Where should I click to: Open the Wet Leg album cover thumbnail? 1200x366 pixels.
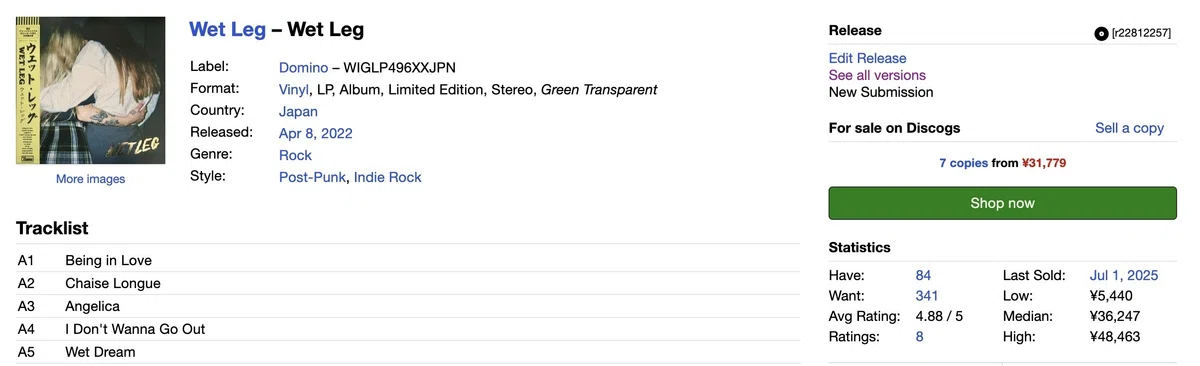click(x=91, y=90)
